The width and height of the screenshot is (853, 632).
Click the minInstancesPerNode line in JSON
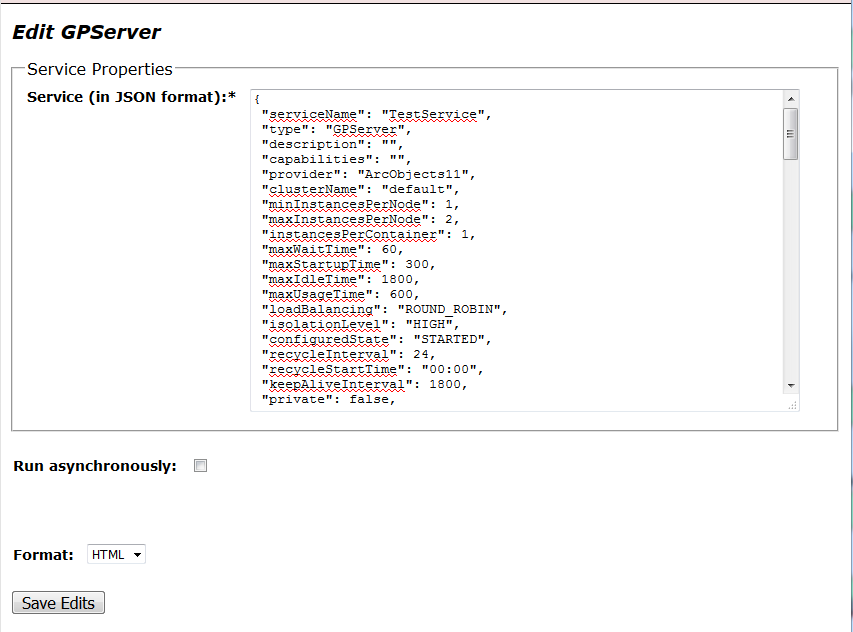[x=361, y=205]
